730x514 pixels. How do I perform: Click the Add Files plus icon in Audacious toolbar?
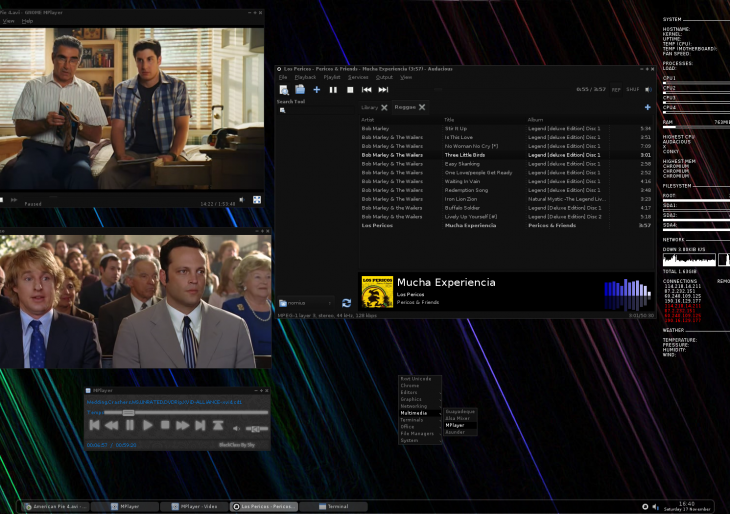point(317,90)
